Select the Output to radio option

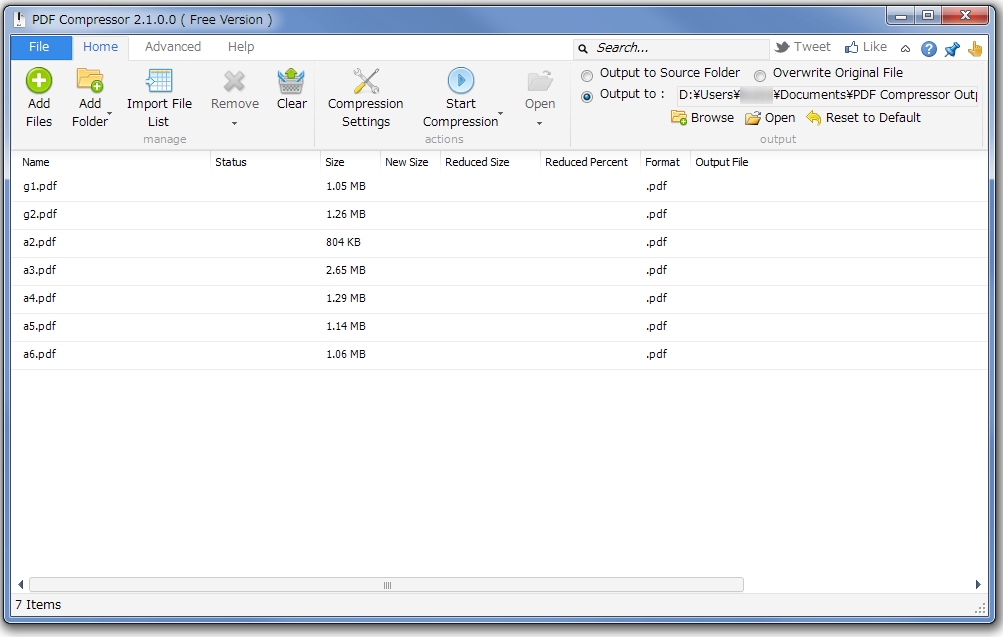click(x=586, y=94)
